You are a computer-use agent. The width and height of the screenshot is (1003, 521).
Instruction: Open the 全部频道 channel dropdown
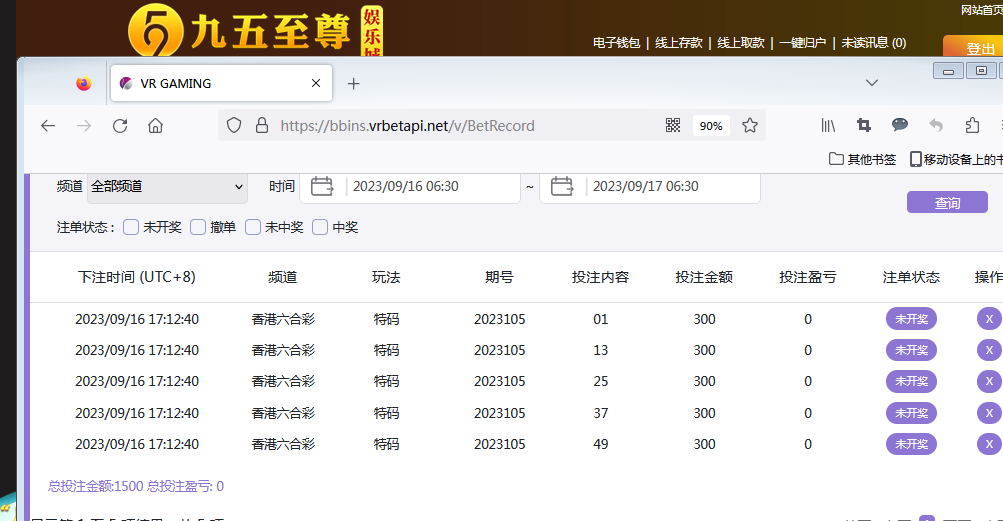(x=167, y=187)
